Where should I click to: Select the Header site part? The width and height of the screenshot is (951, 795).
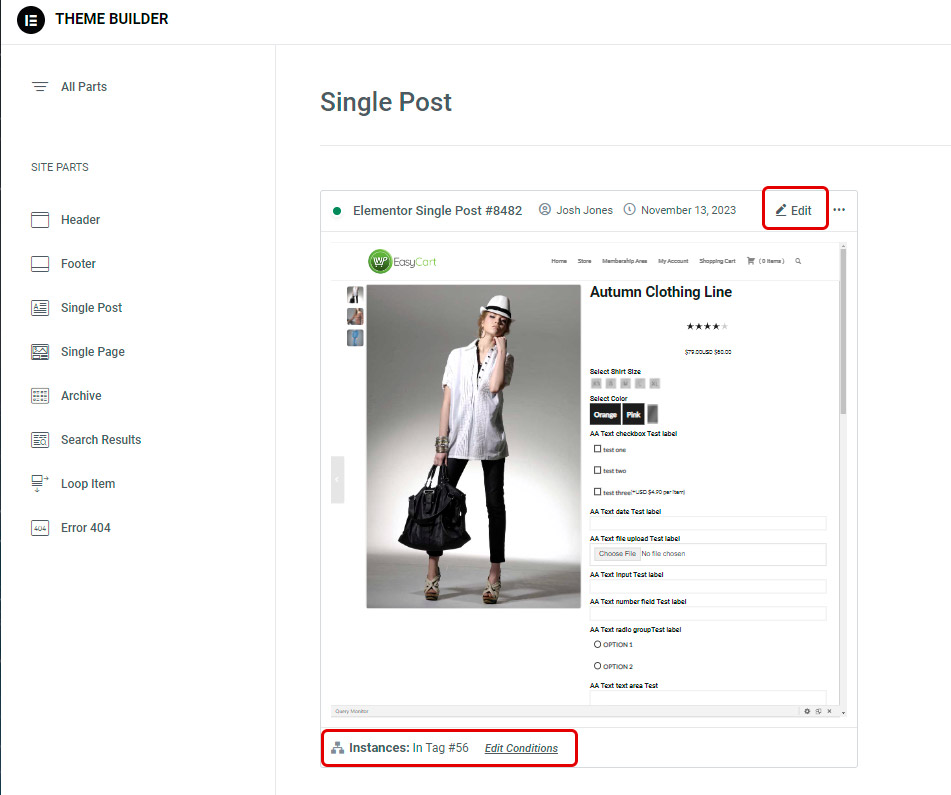(x=80, y=220)
